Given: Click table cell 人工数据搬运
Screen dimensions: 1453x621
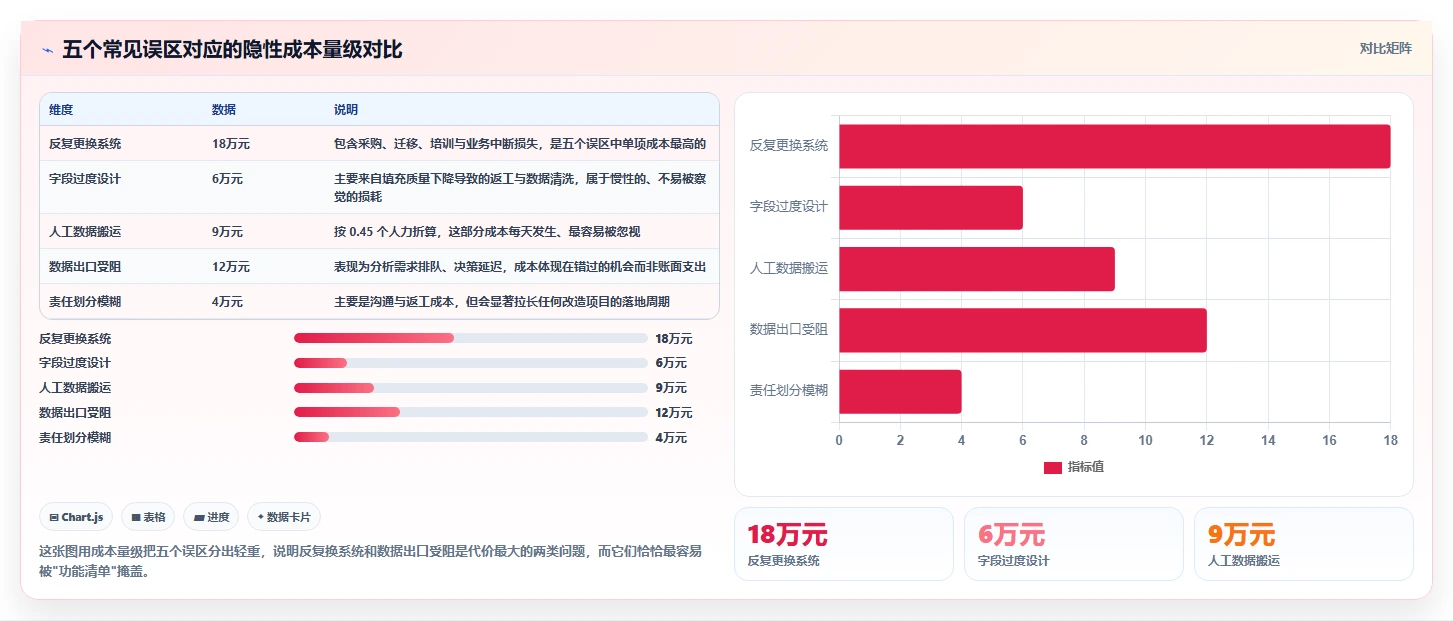Looking at the screenshot, I should (85, 232).
